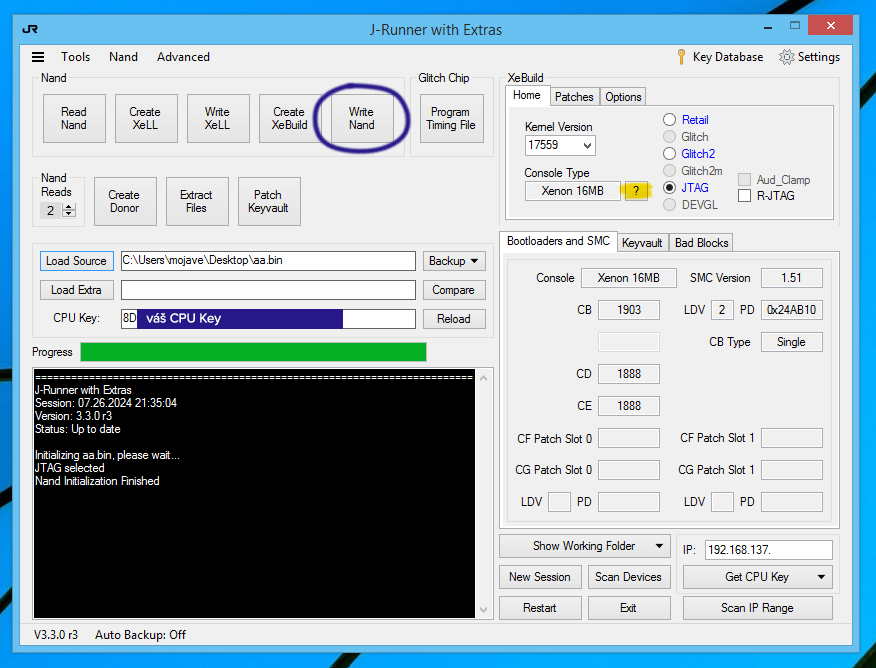Click the Scan Devices button

point(629,577)
